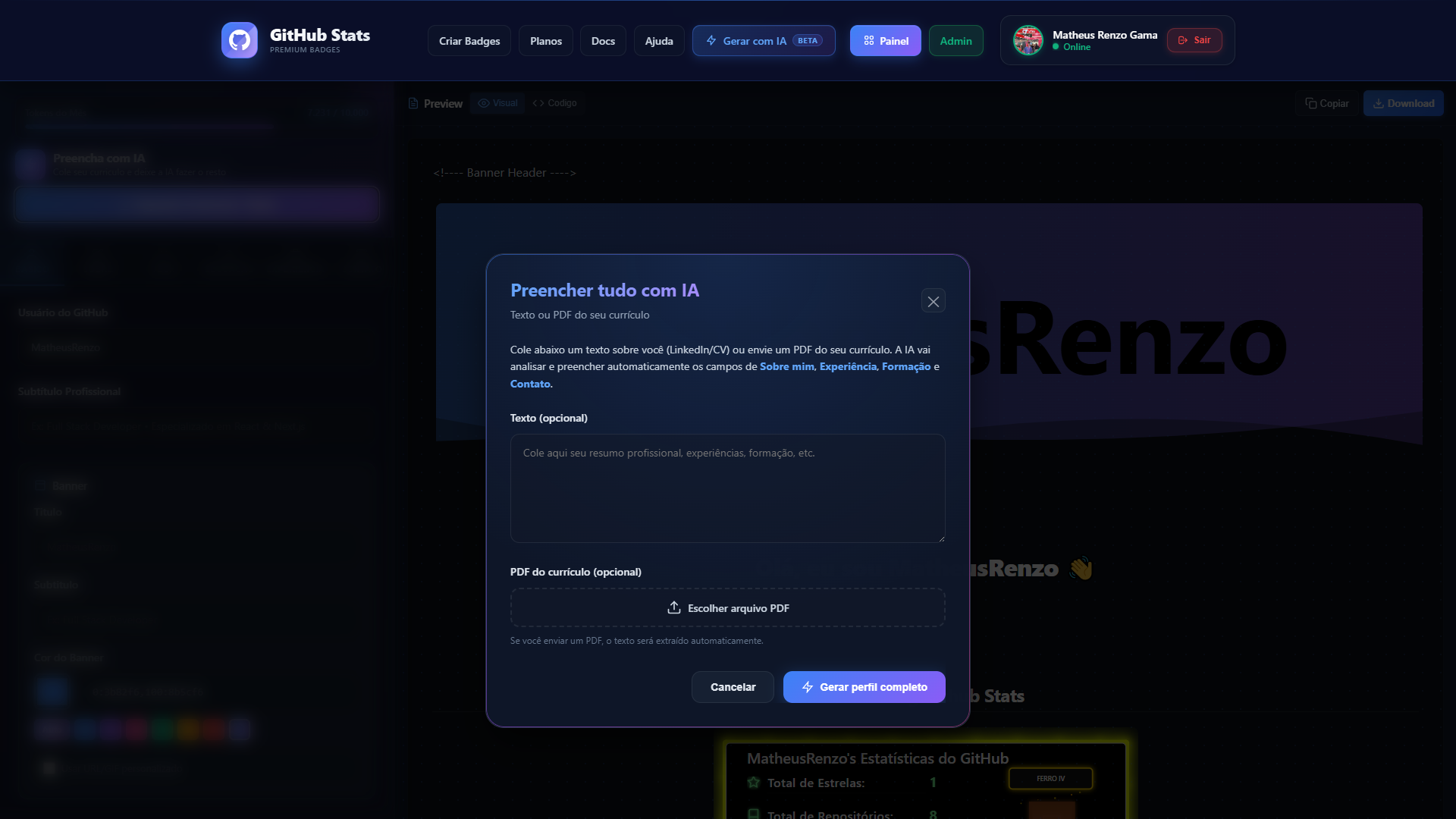Screen dimensions: 1456x819
Task: Open the Ajuda page
Action: (659, 41)
